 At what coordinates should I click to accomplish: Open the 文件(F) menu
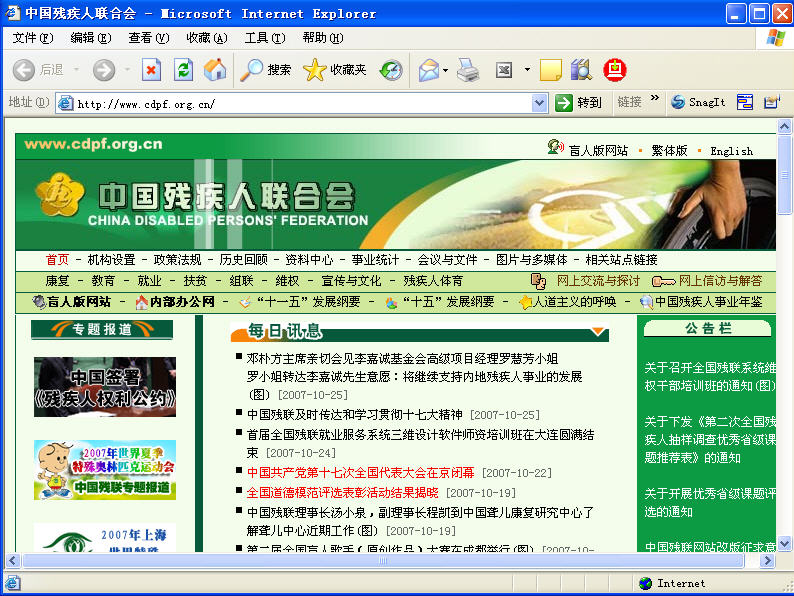click(33, 38)
